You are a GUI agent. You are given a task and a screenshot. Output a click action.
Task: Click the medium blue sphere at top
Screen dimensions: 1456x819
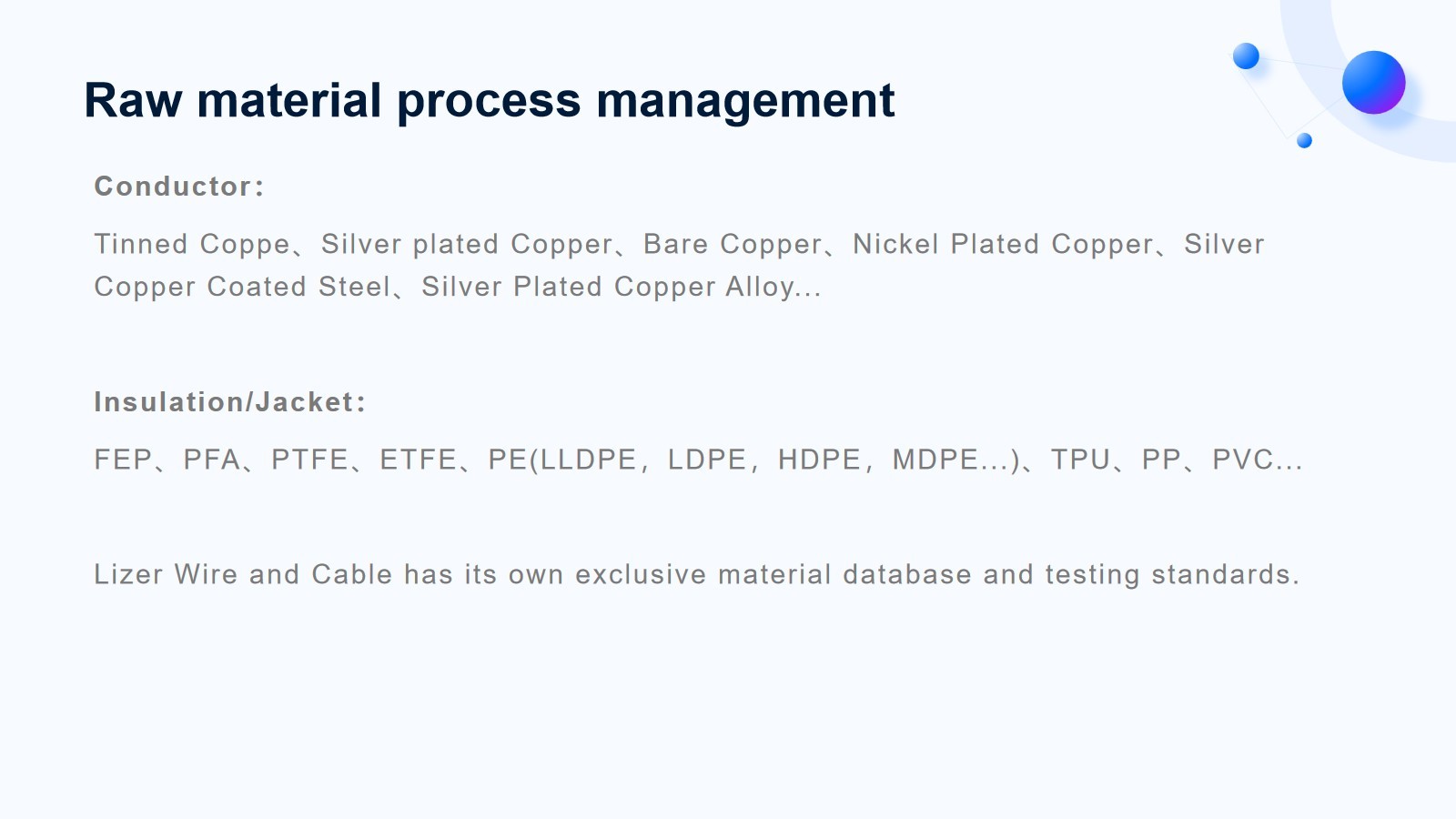tap(1246, 56)
